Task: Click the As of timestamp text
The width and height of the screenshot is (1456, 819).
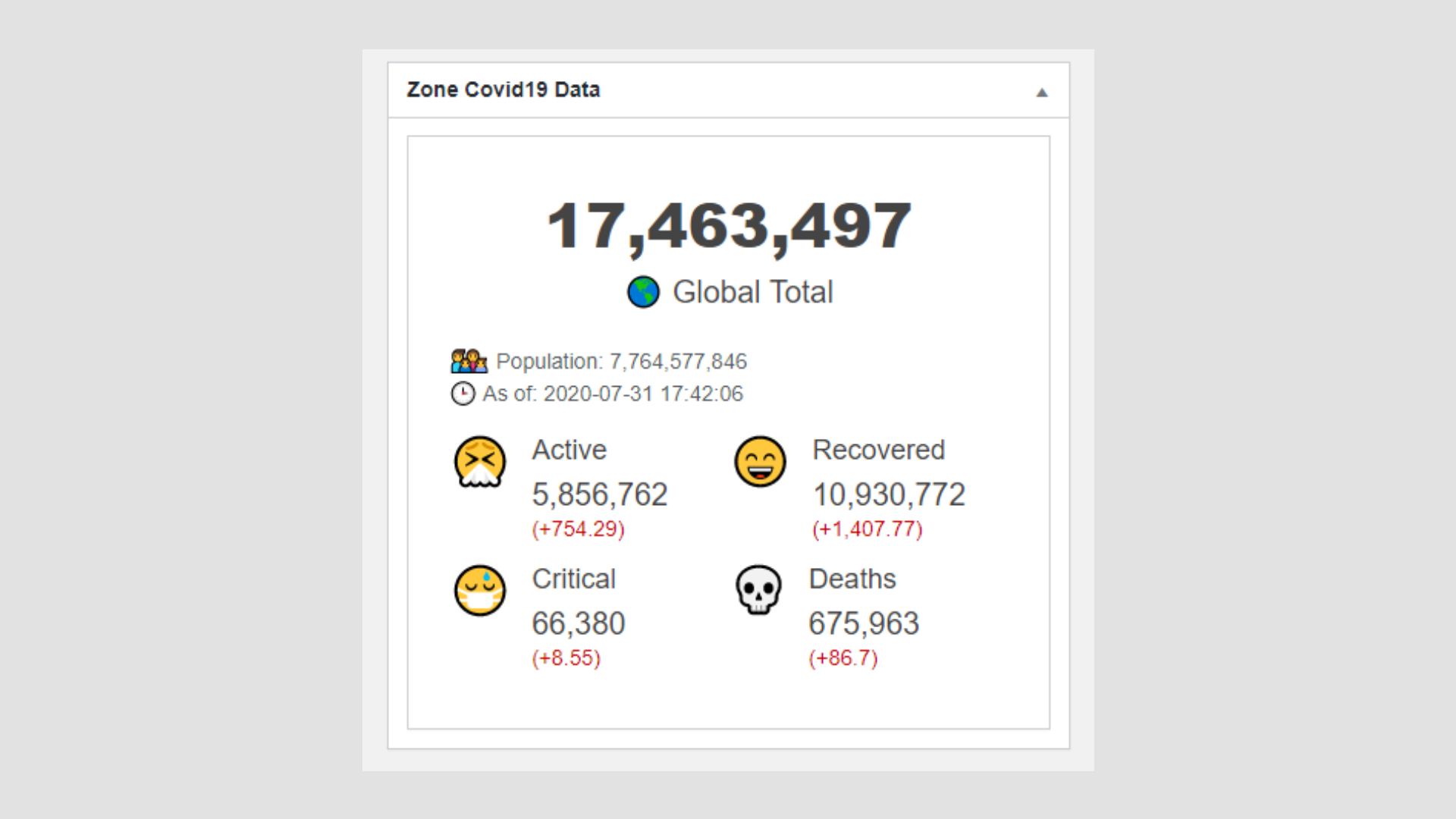Action: (x=613, y=394)
